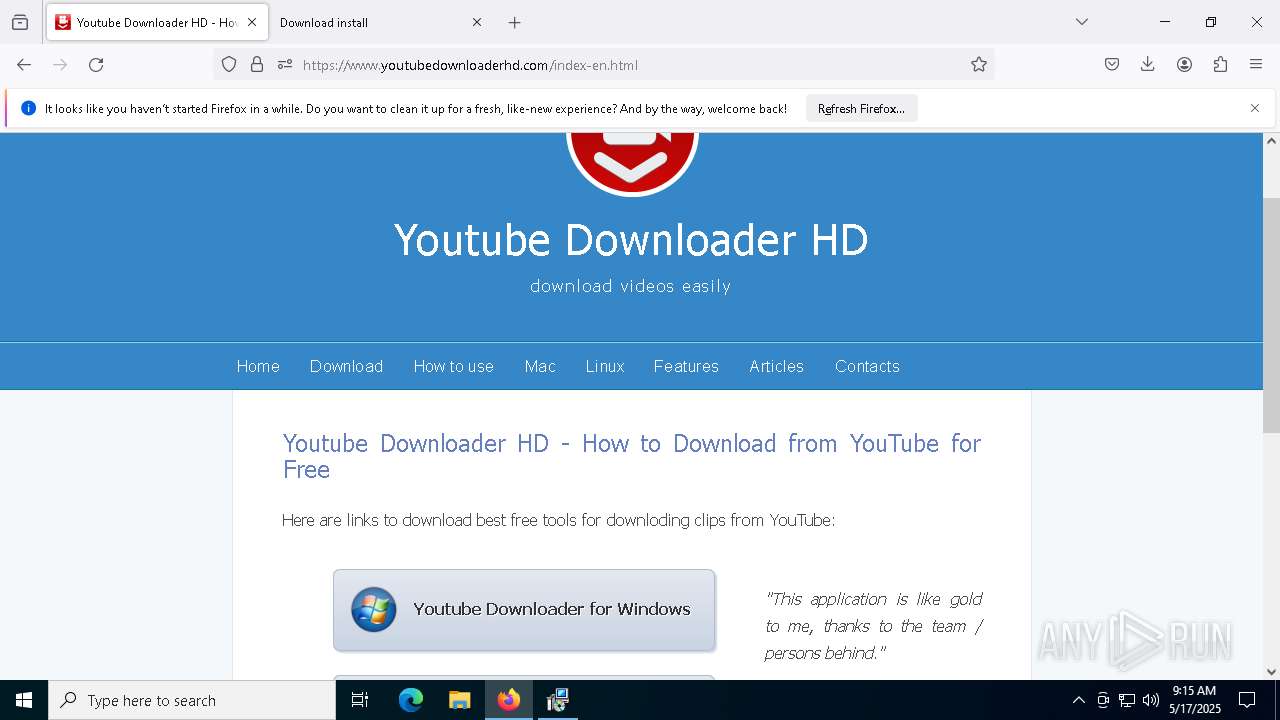Click the taskbar search box
1280x720 pixels.
[192, 700]
